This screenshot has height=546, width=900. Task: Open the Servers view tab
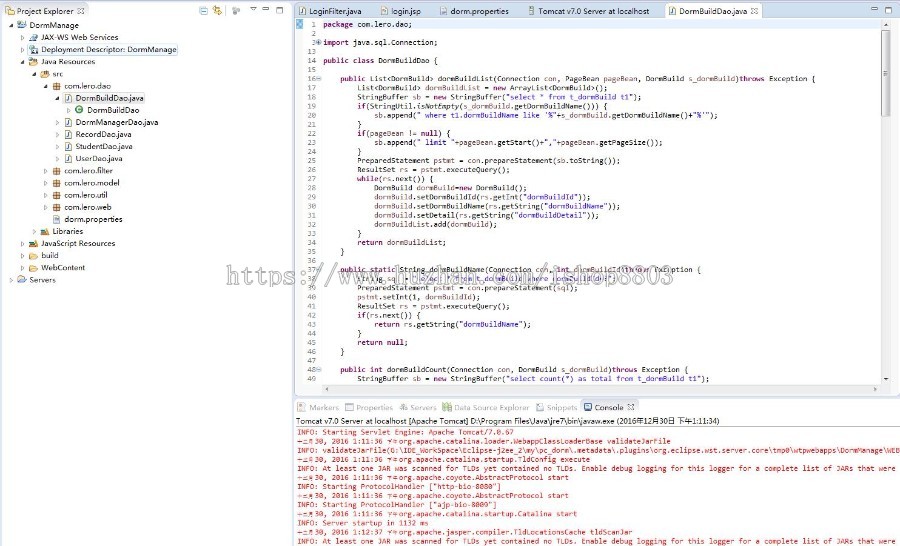[418, 407]
